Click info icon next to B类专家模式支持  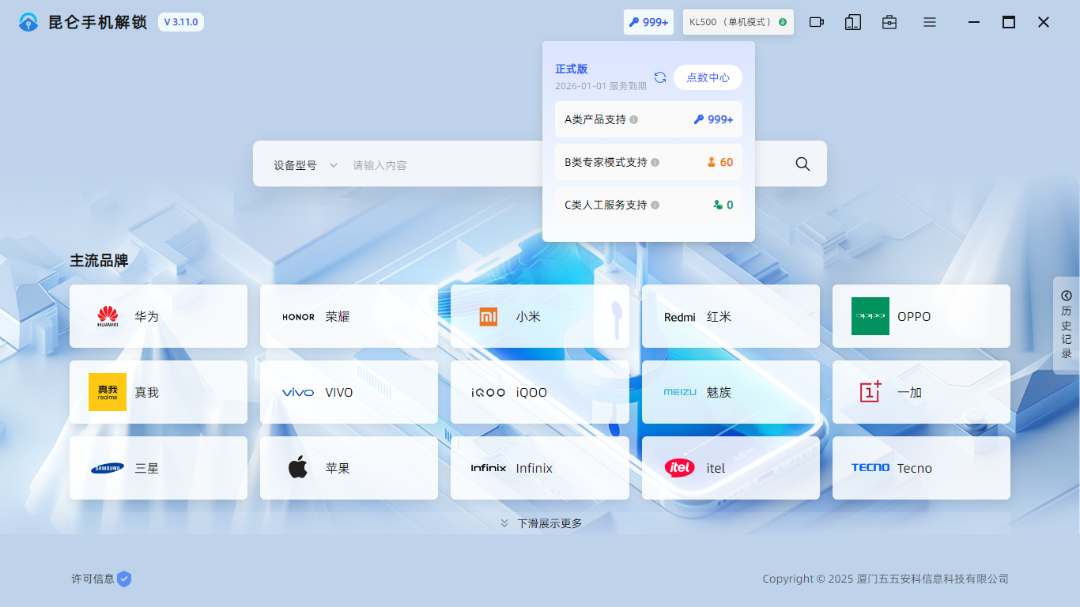coord(655,162)
